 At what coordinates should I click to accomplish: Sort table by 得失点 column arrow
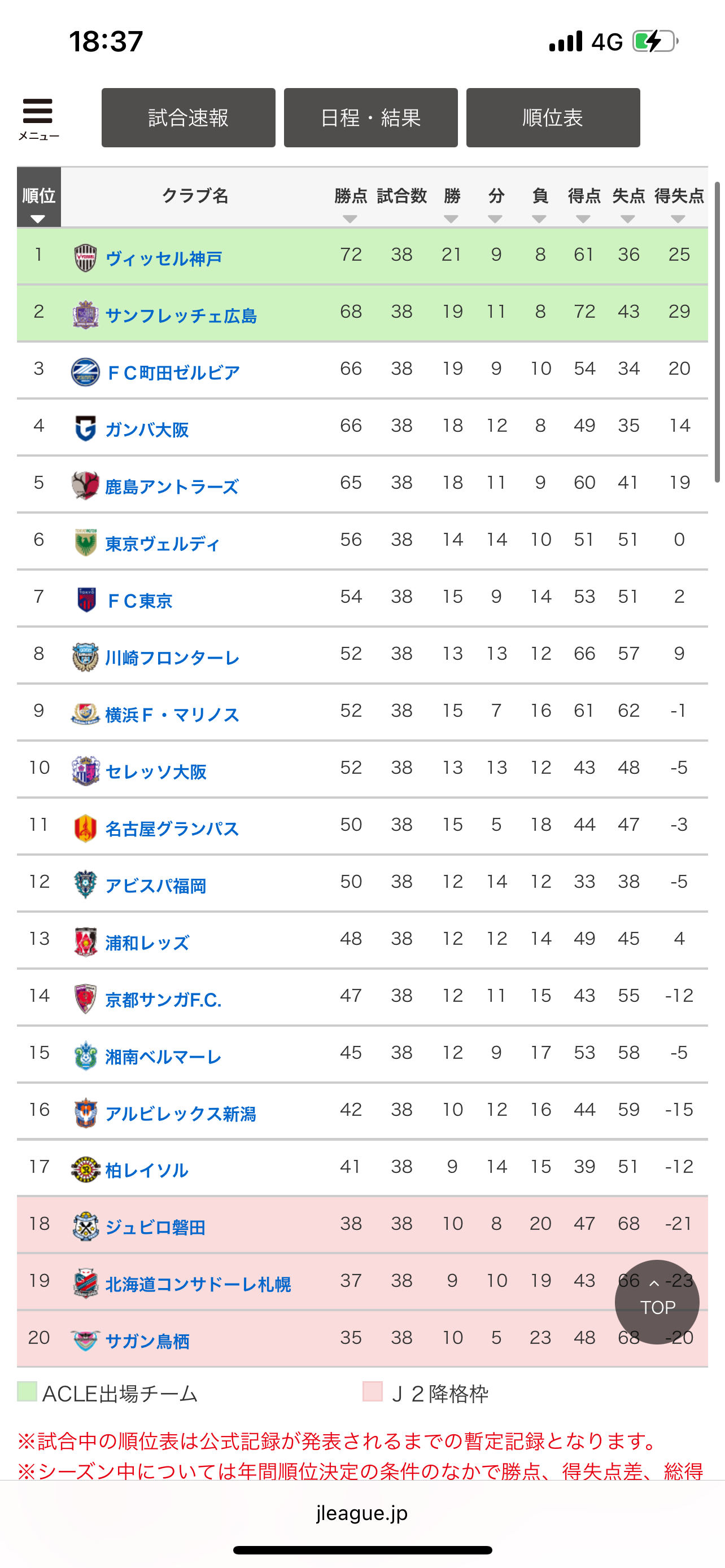pyautogui.click(x=678, y=219)
